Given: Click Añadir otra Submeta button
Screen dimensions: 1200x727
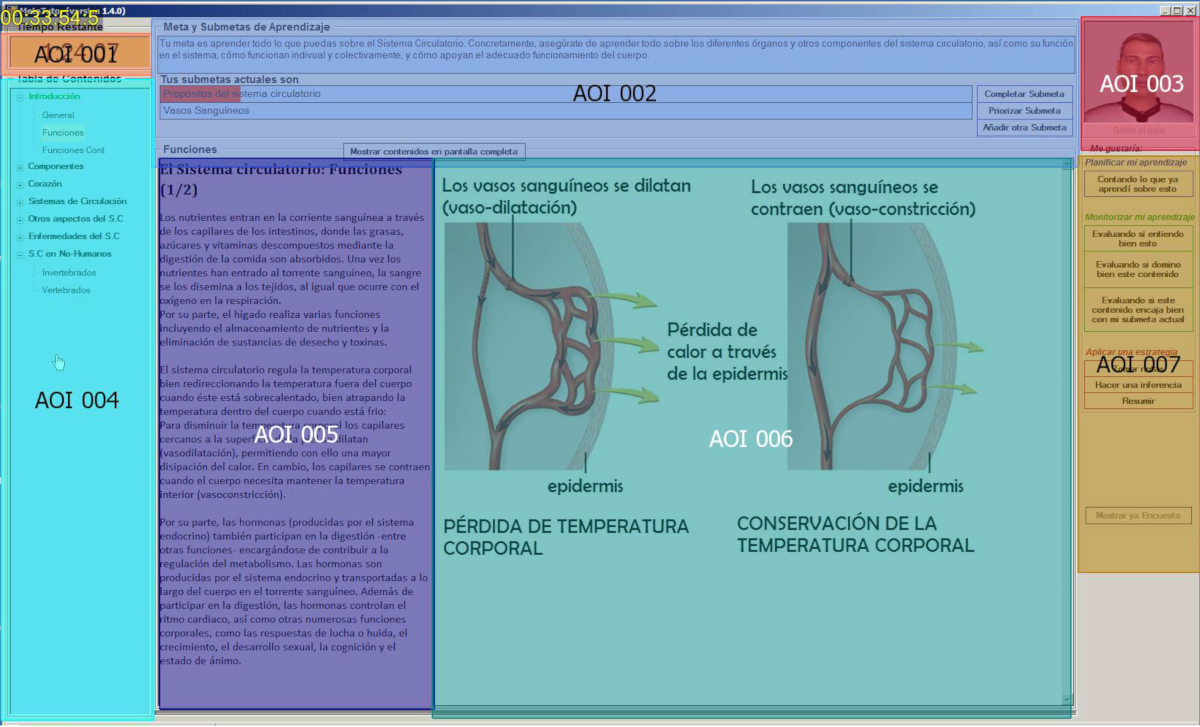Looking at the screenshot, I should [x=1025, y=128].
